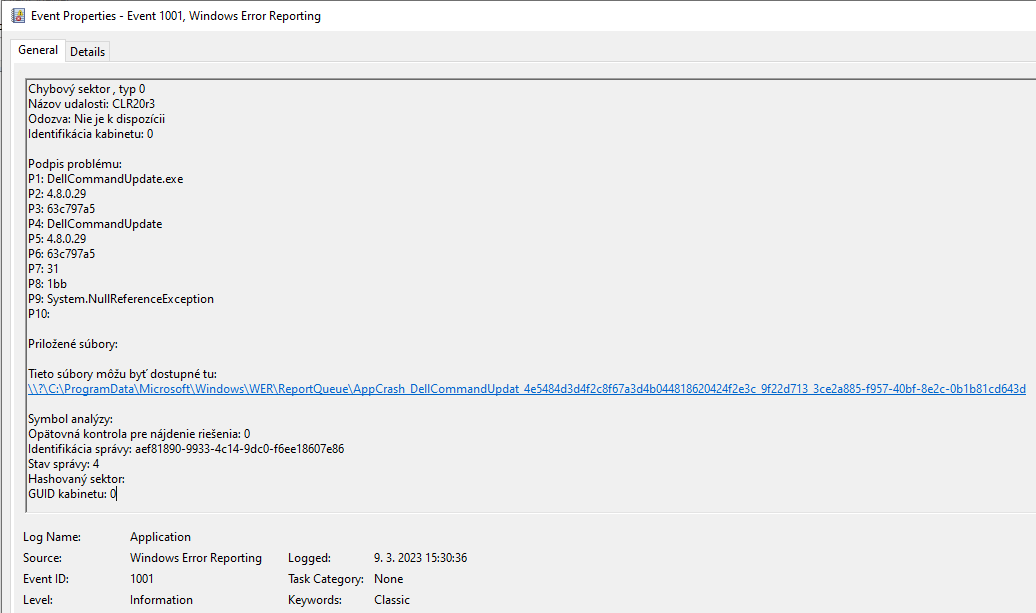Click the Log Name value 'Application'

161,537
